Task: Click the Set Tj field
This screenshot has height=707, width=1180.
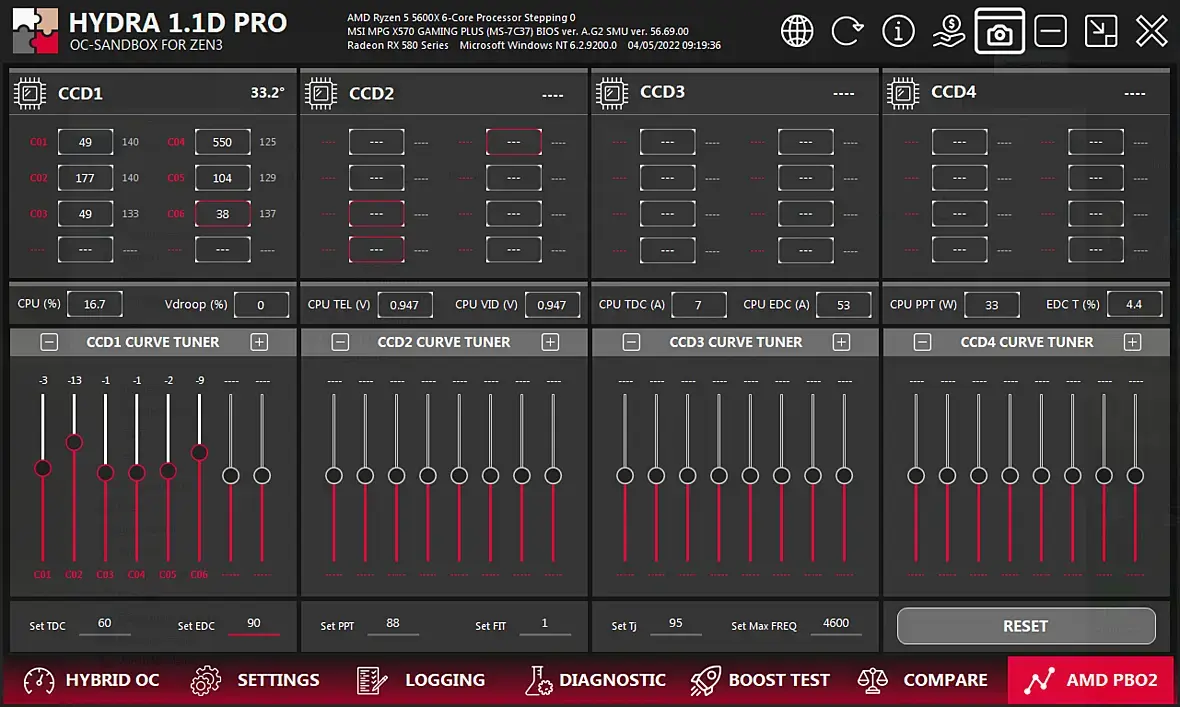Action: coord(676,624)
